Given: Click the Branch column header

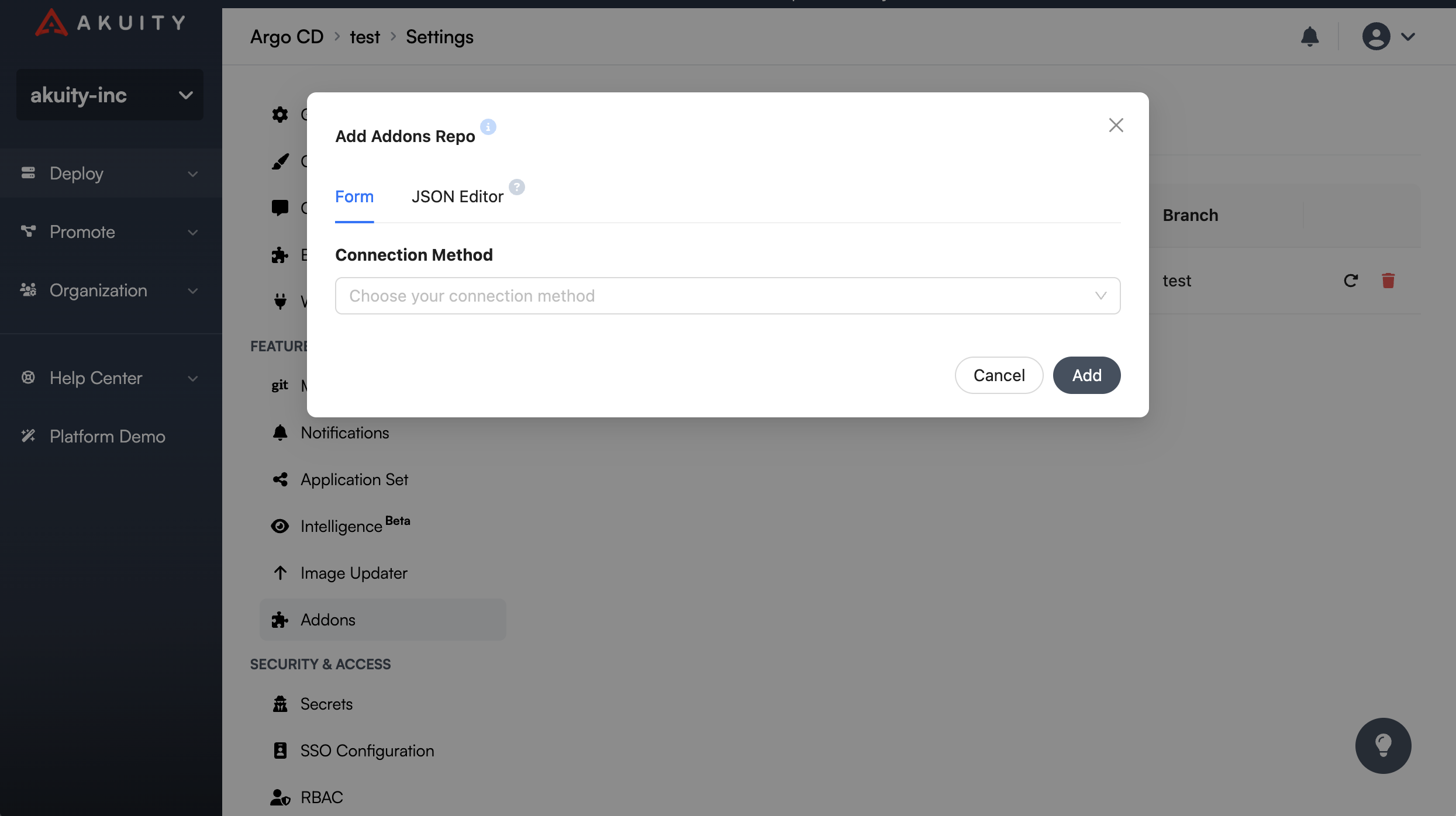Looking at the screenshot, I should [x=1191, y=215].
